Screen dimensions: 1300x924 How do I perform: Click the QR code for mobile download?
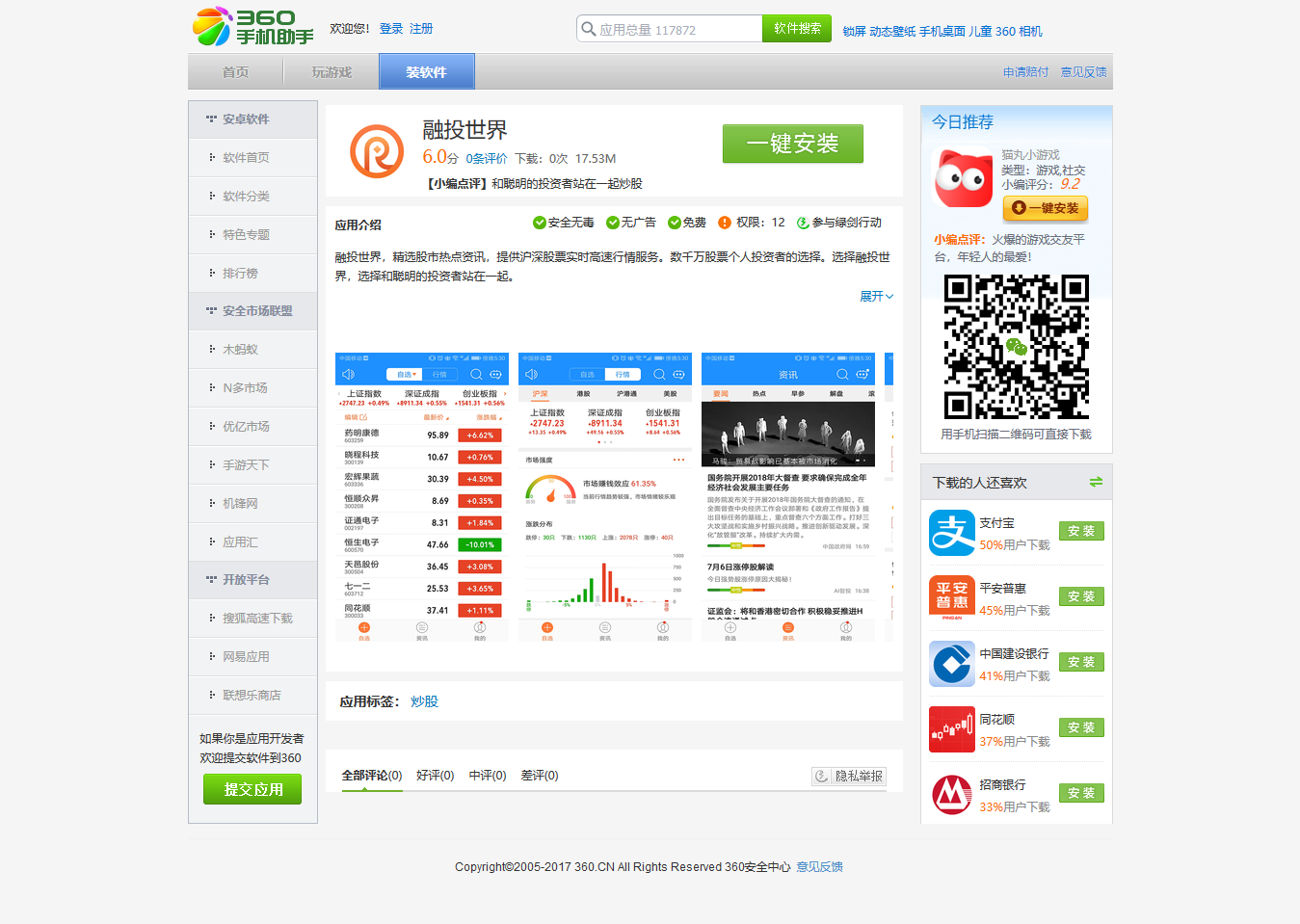coord(1016,347)
